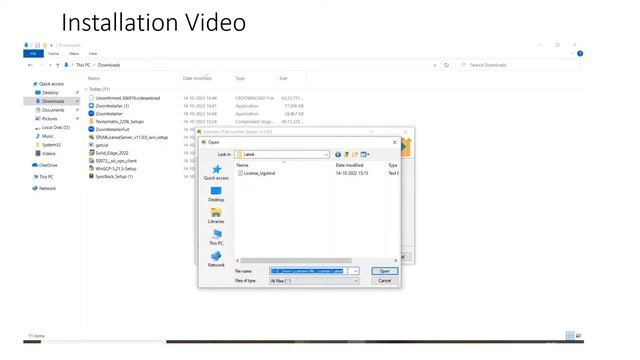Image resolution: width=640 pixels, height=360 pixels.
Task: Switch Explorer to the details view icon
Action: (x=570, y=336)
